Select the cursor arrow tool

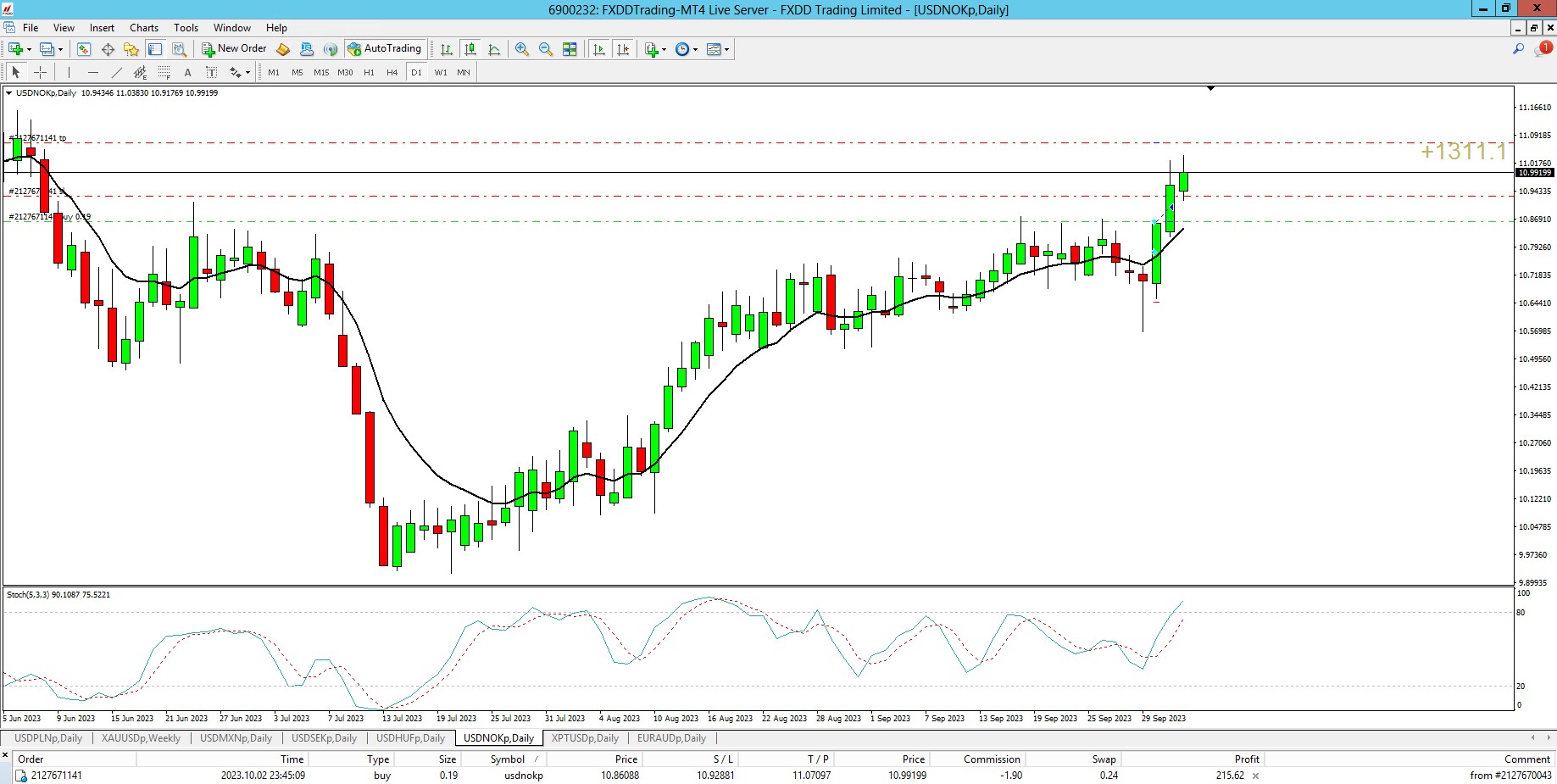[x=15, y=72]
